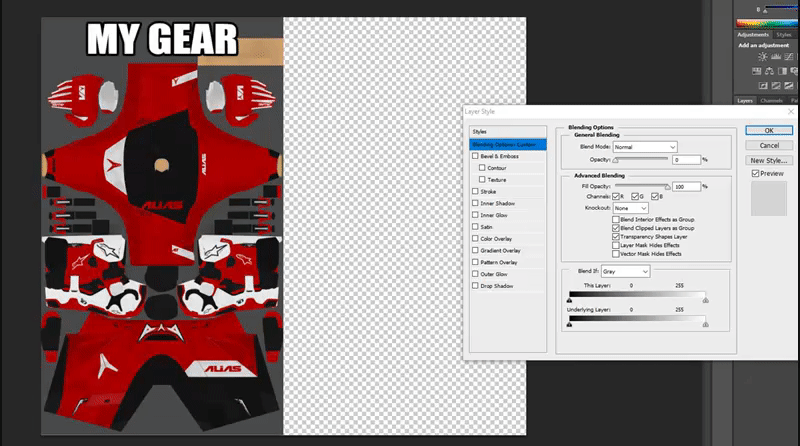Image resolution: width=800 pixels, height=446 pixels.
Task: Open Color Overlay settings
Action: (496, 239)
